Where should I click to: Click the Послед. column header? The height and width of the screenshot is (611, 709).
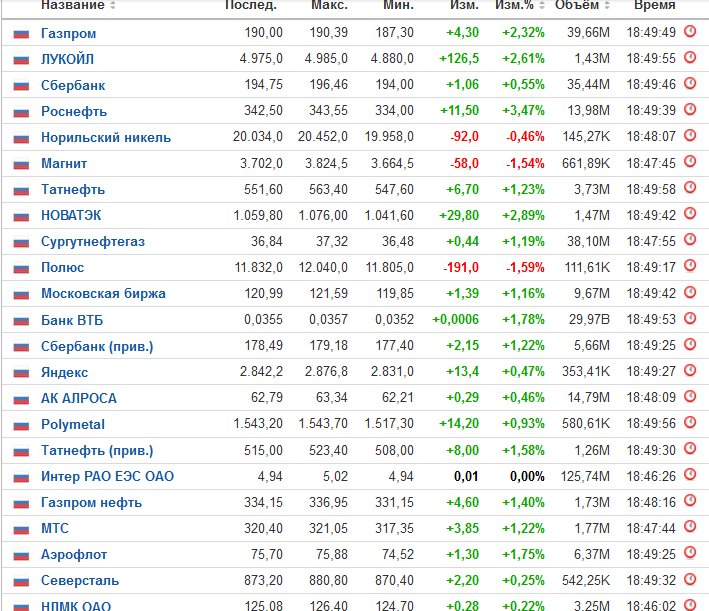point(251,5)
